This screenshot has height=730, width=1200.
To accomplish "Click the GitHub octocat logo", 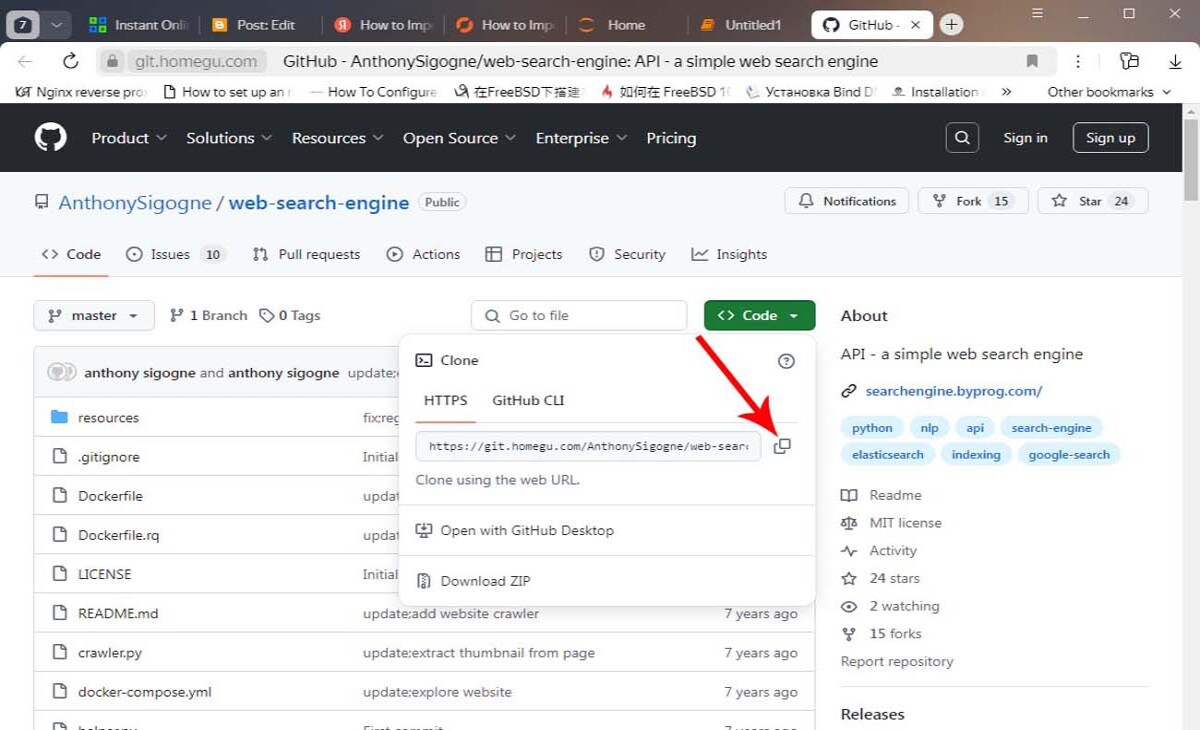I will coord(51,138).
